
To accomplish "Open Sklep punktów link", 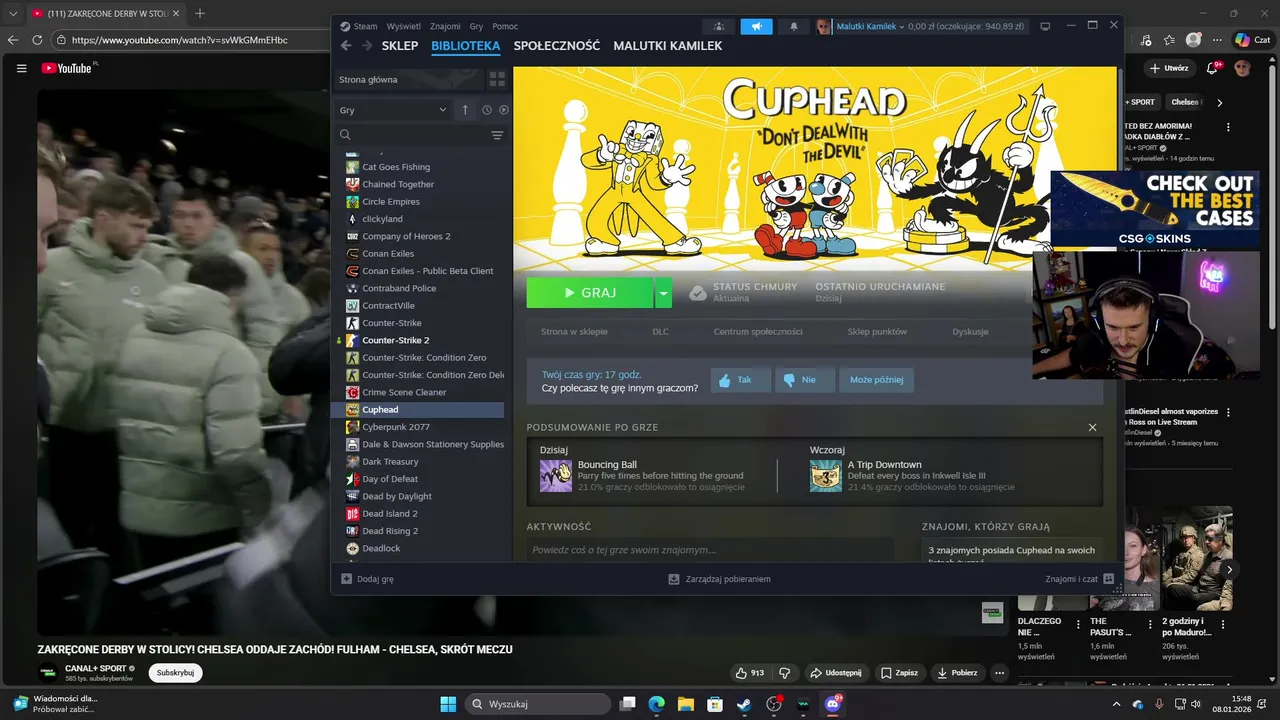I will pyautogui.click(x=877, y=331).
